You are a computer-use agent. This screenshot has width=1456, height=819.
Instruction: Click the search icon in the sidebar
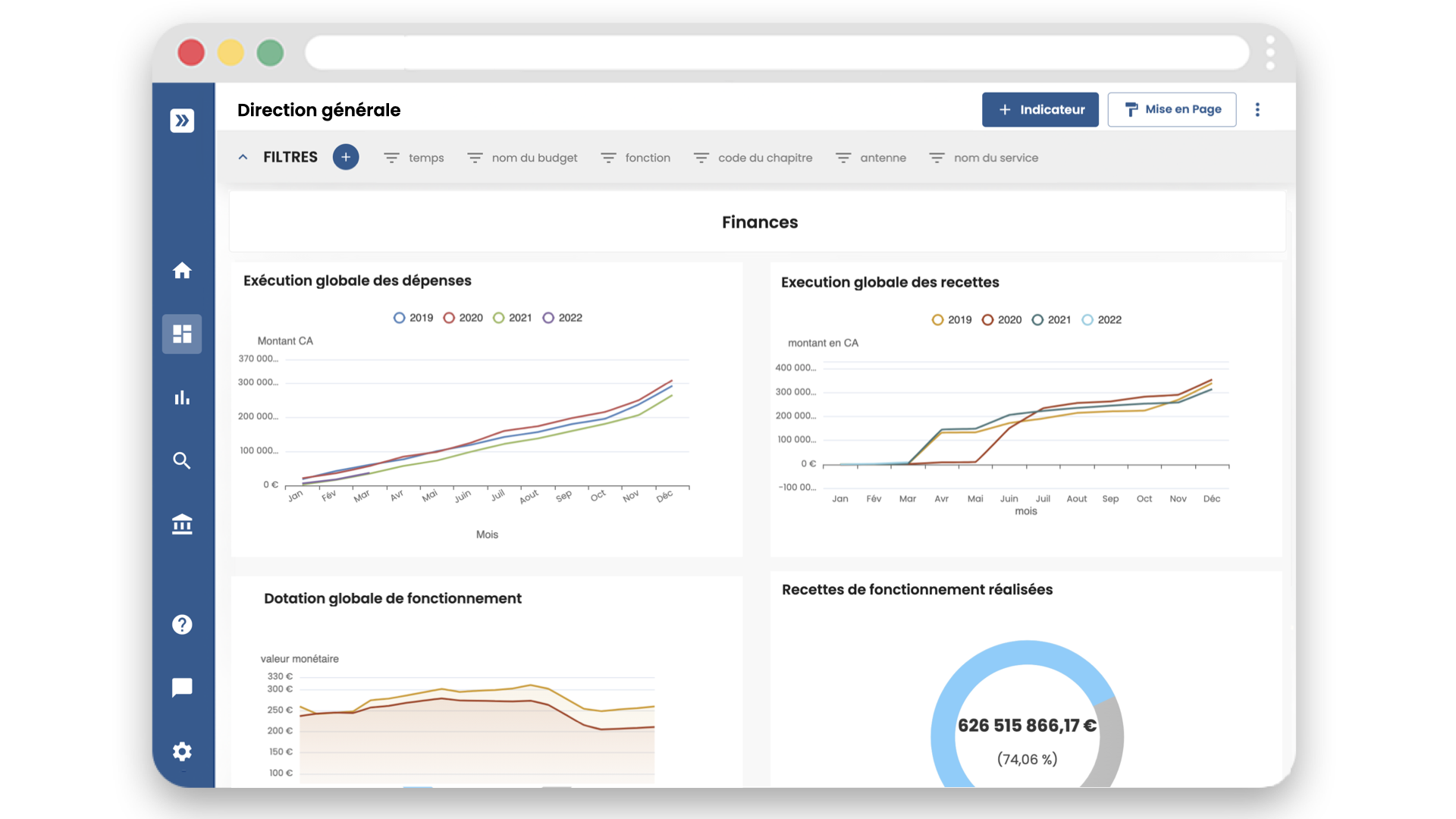[182, 460]
